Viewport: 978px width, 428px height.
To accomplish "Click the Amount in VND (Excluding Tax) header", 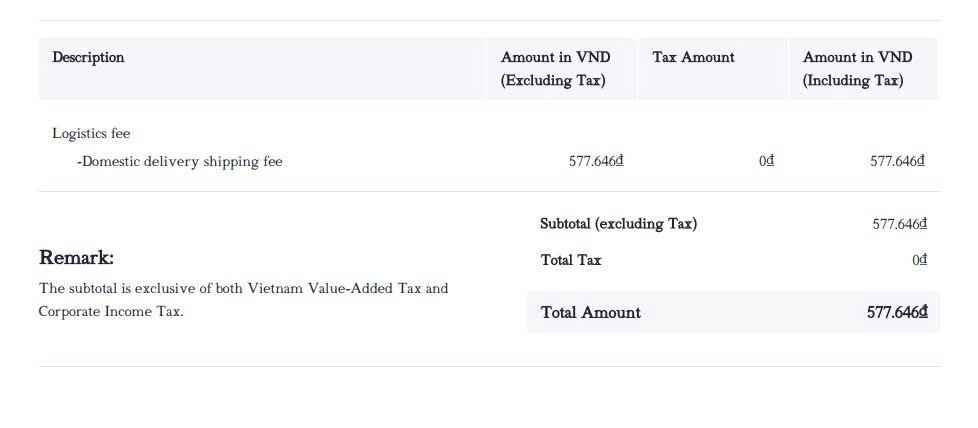I will pos(555,69).
